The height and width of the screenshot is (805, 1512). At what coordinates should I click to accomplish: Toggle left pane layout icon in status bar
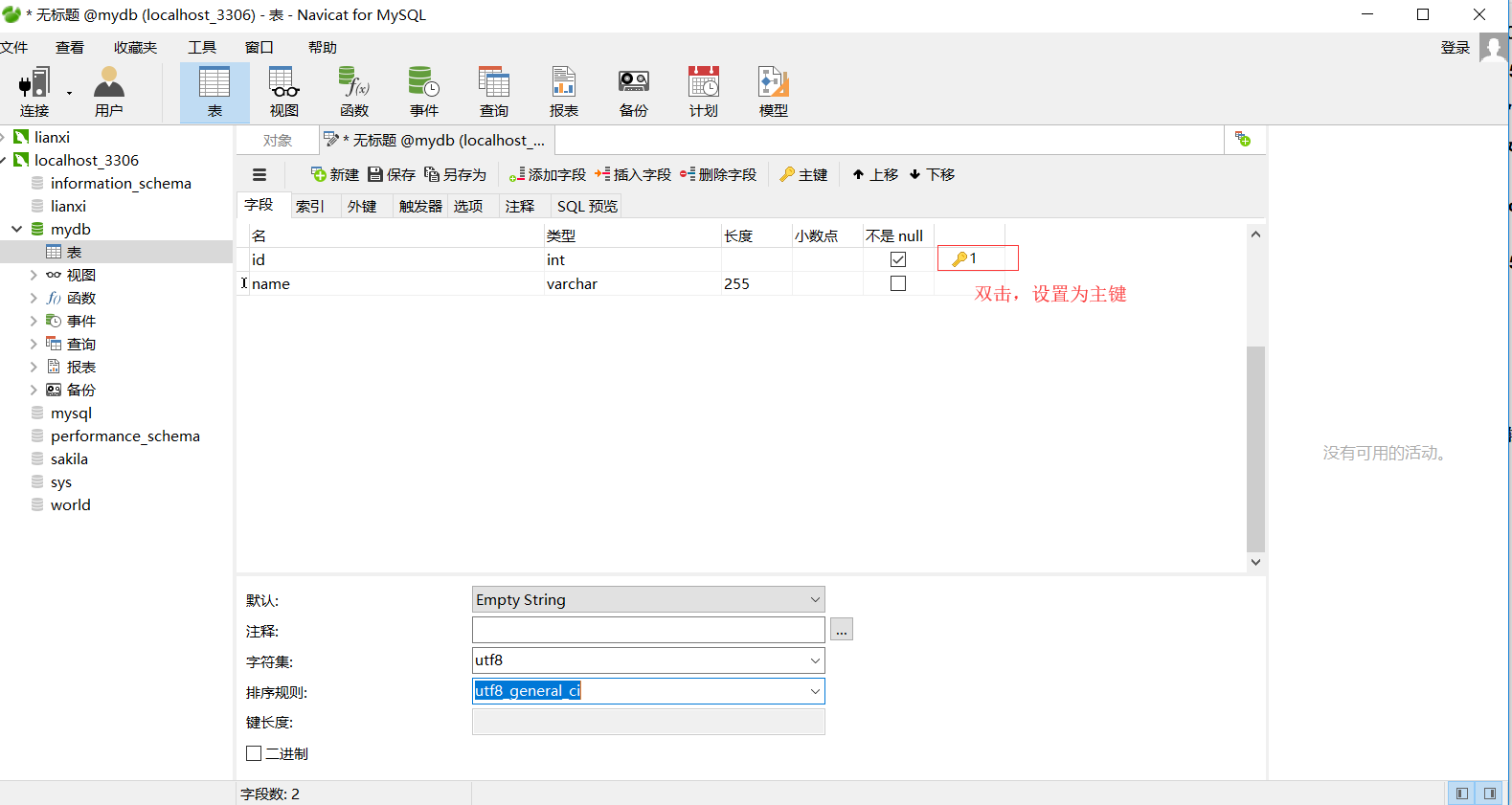(1461, 794)
